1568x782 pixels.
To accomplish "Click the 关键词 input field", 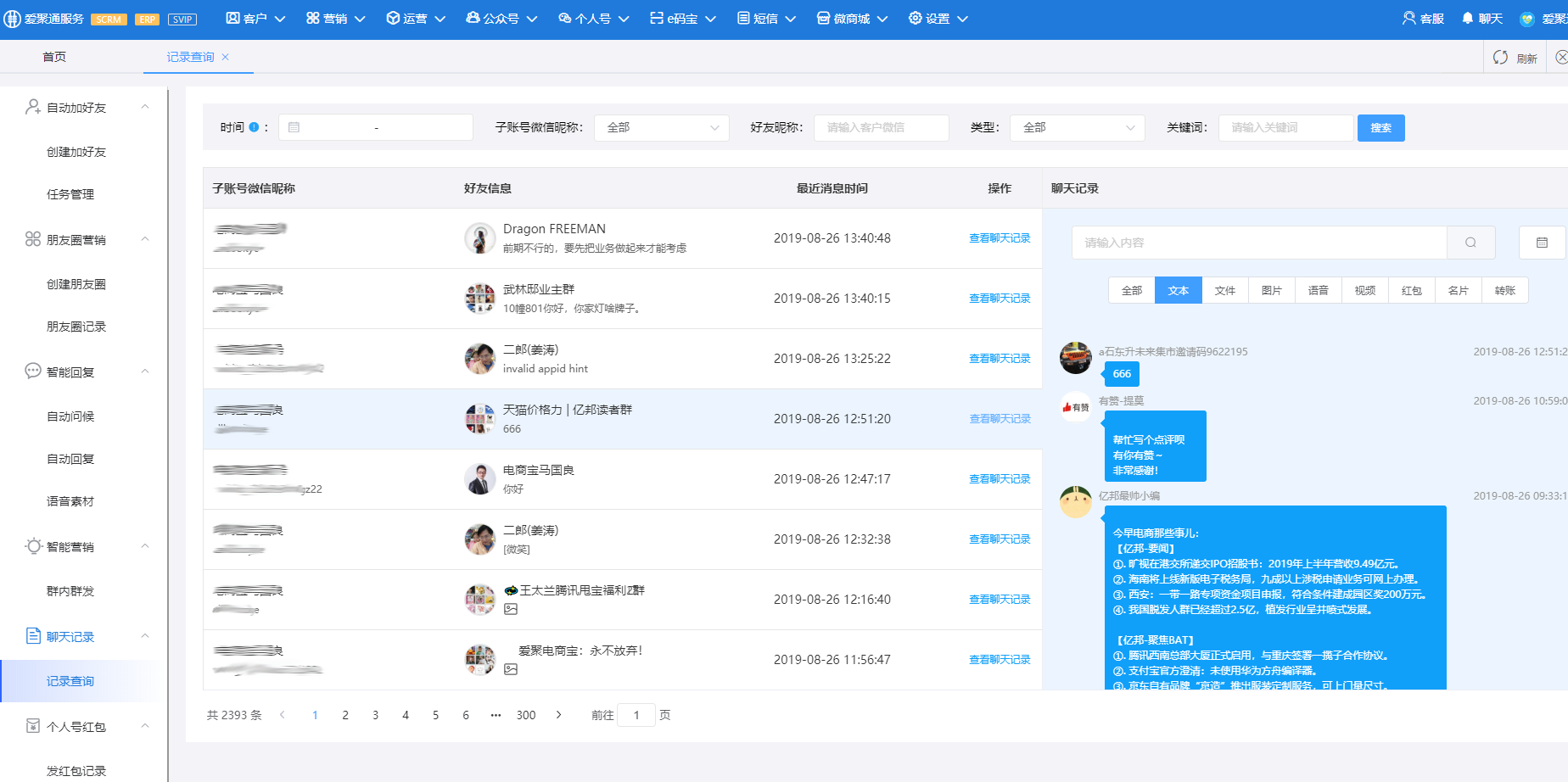I will pyautogui.click(x=1286, y=127).
